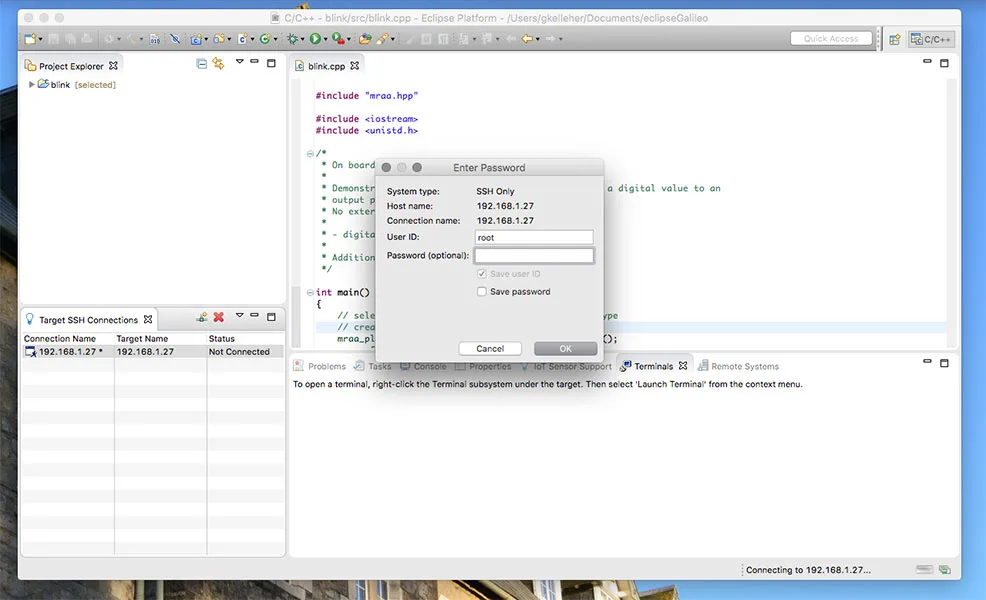Image resolution: width=986 pixels, height=600 pixels.
Task: Delete connection with the red X icon
Action: click(218, 318)
